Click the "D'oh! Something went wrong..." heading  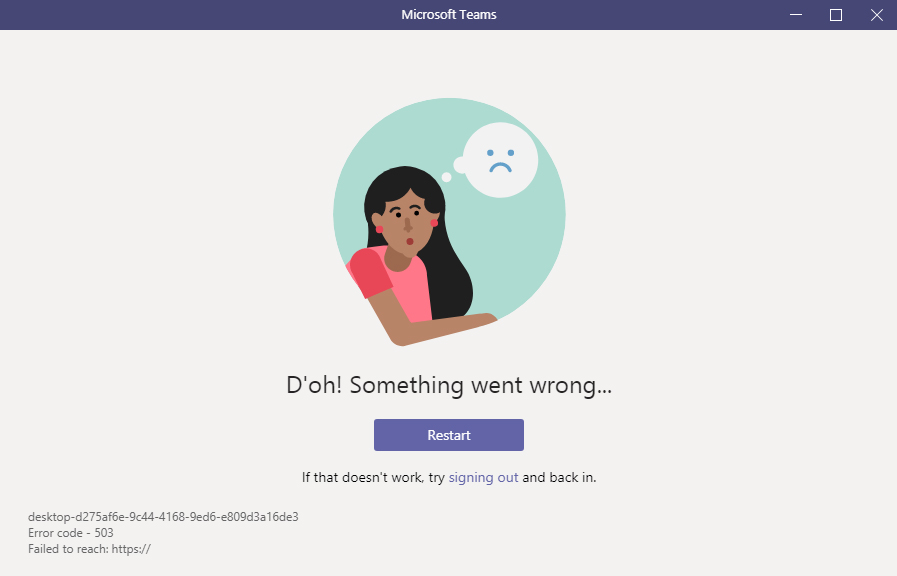(x=449, y=385)
